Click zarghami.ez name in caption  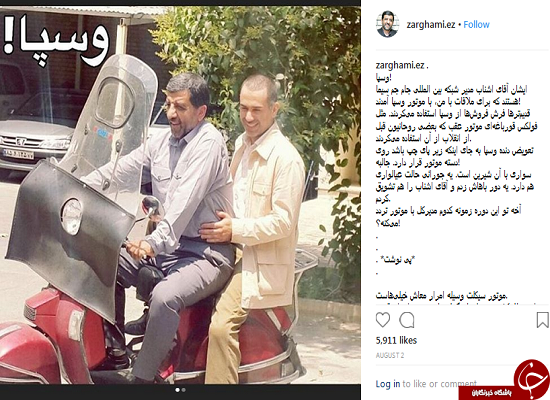[400, 65]
